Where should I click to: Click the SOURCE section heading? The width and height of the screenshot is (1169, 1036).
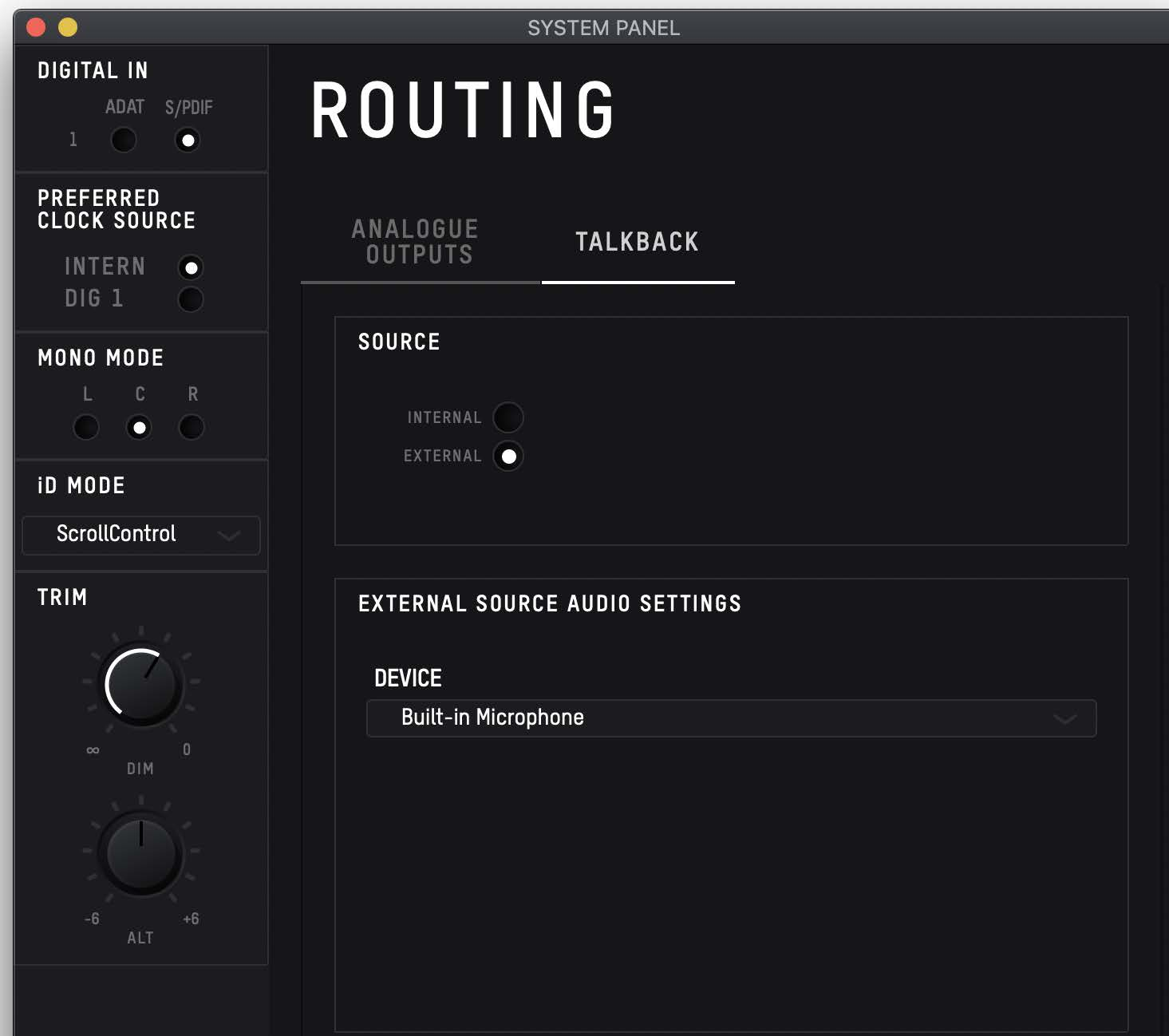click(x=399, y=342)
